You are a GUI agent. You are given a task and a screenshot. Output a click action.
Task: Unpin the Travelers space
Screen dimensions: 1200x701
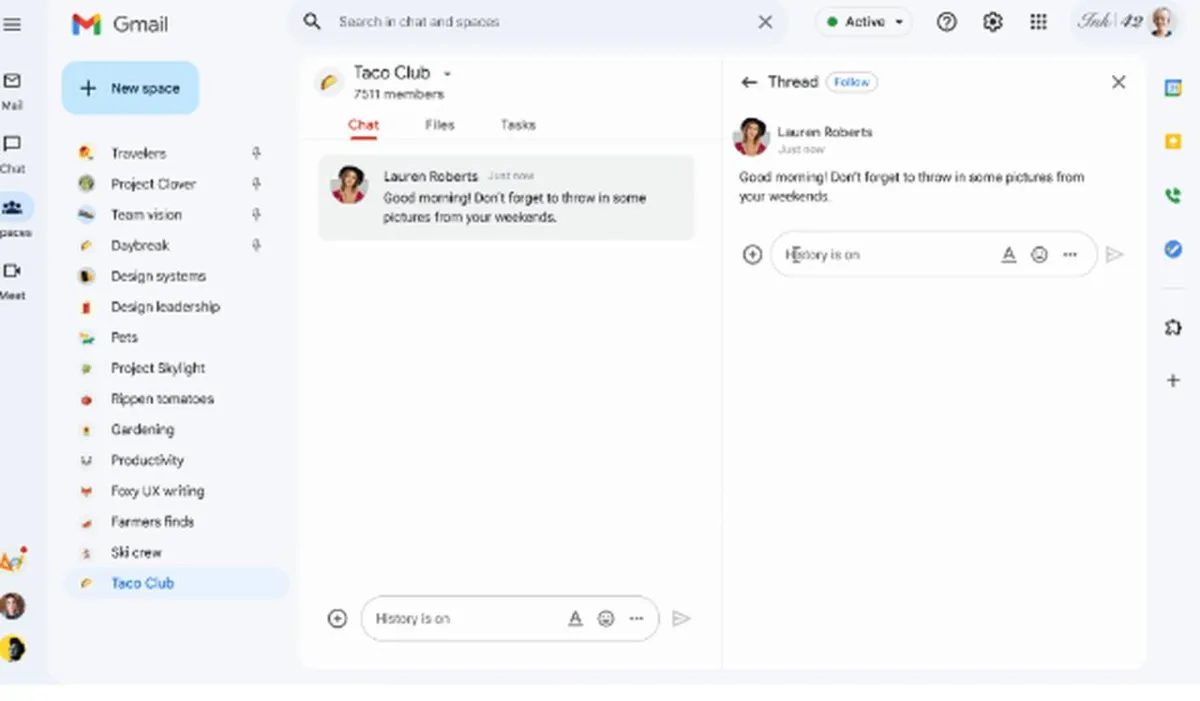click(257, 153)
